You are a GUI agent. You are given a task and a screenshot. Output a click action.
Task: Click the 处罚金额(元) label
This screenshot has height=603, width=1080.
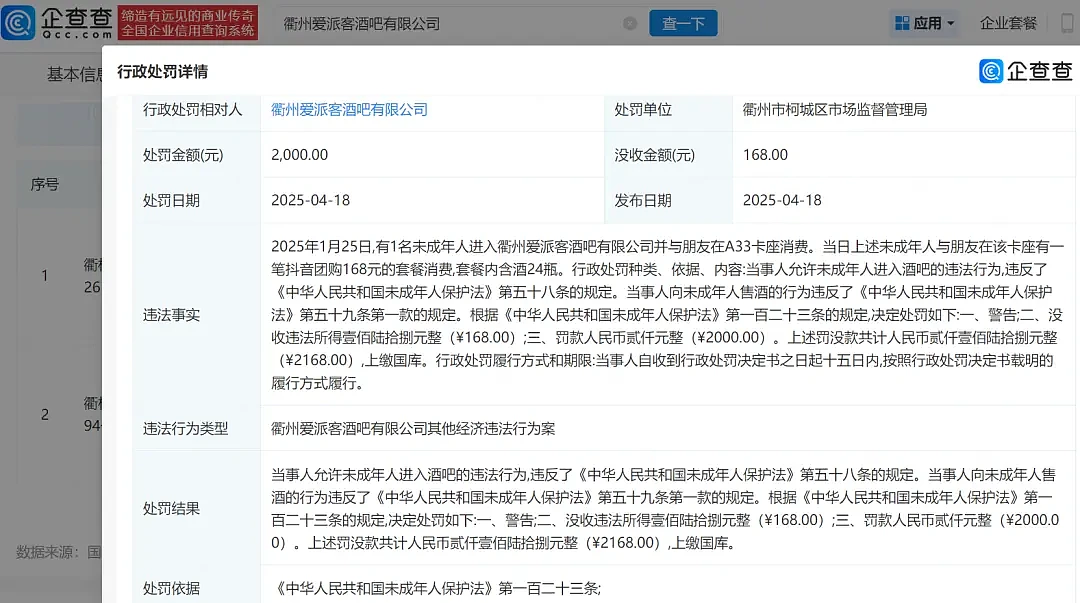[x=183, y=155]
